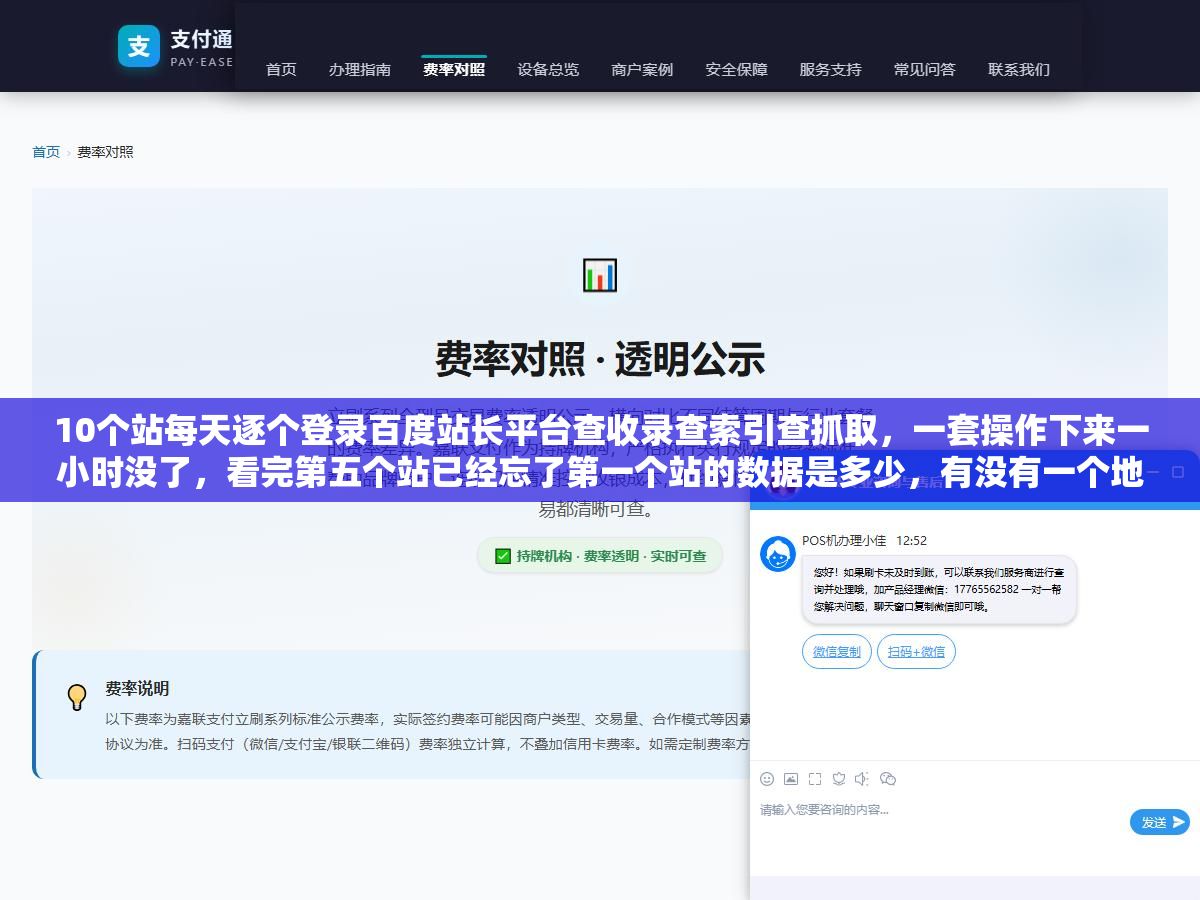1200x900 pixels.
Task: Open 安全保障 in the navbar
Action: click(x=737, y=69)
